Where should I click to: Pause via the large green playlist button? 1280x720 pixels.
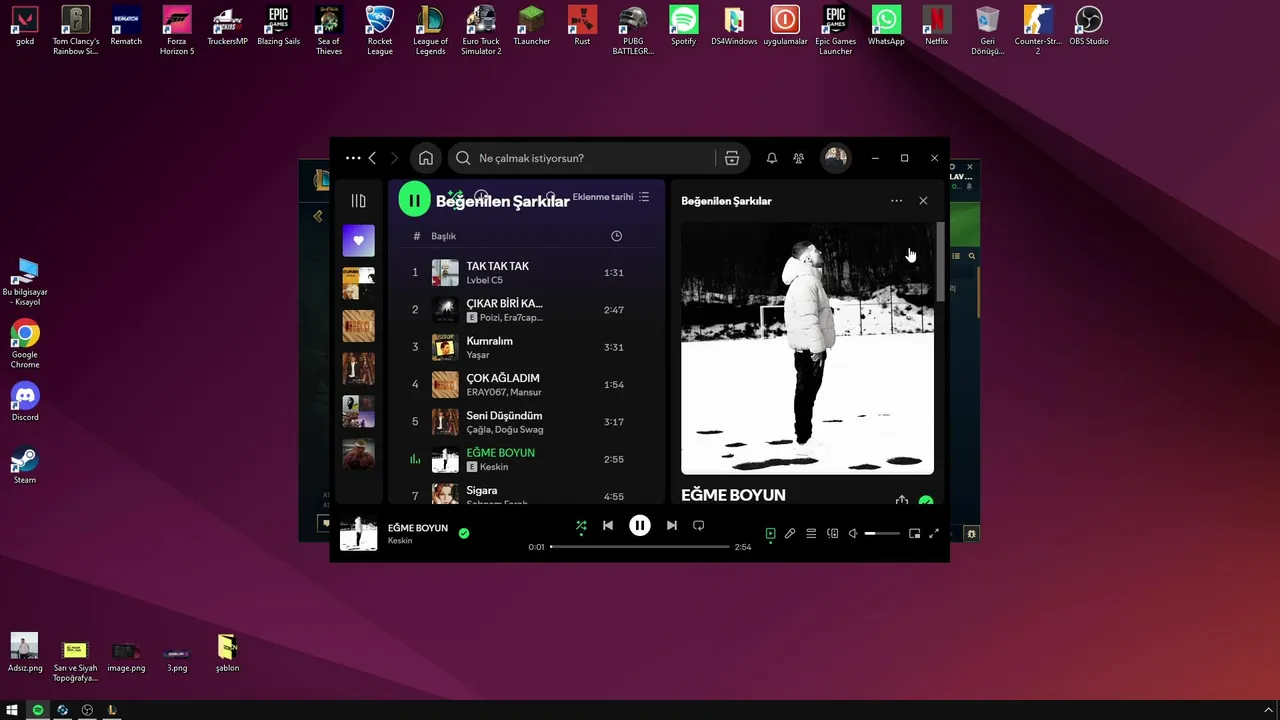point(415,200)
